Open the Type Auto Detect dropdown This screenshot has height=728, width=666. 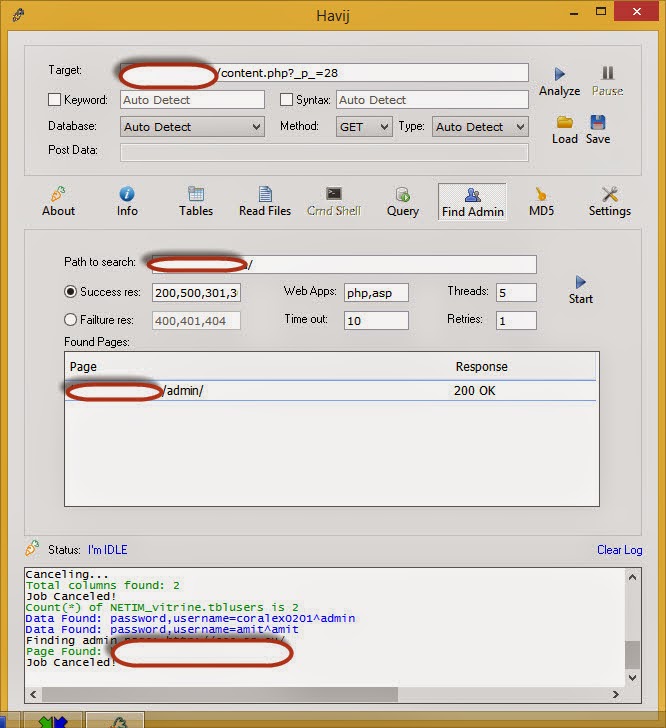pos(480,127)
